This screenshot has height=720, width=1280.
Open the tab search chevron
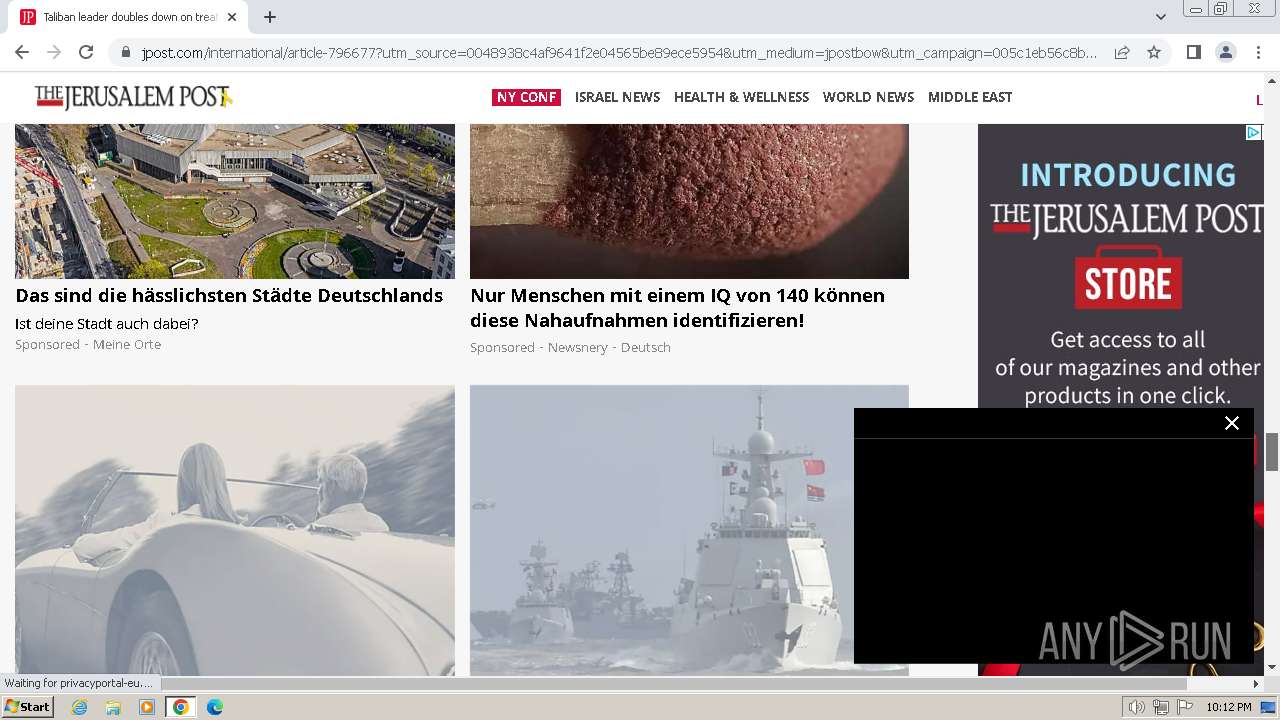[x=1161, y=17]
